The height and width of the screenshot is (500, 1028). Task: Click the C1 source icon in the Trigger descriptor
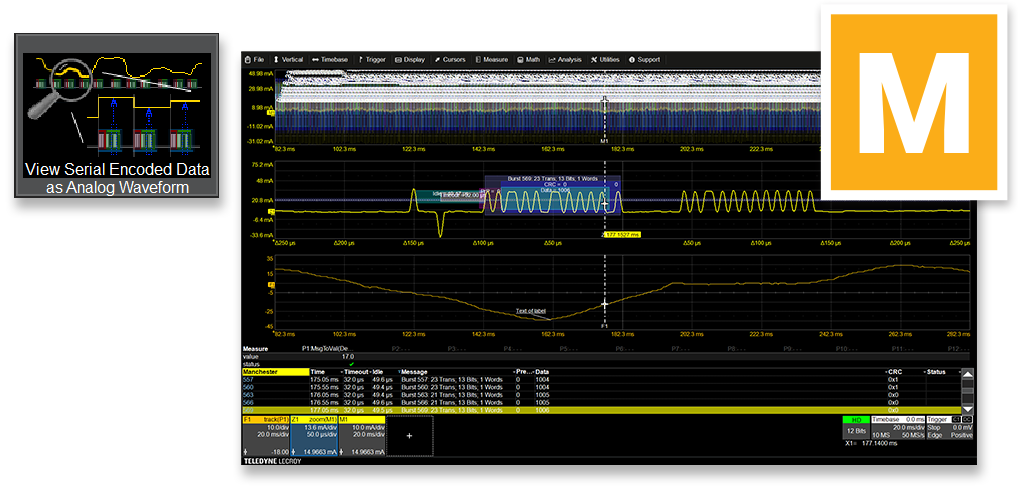coord(957,419)
